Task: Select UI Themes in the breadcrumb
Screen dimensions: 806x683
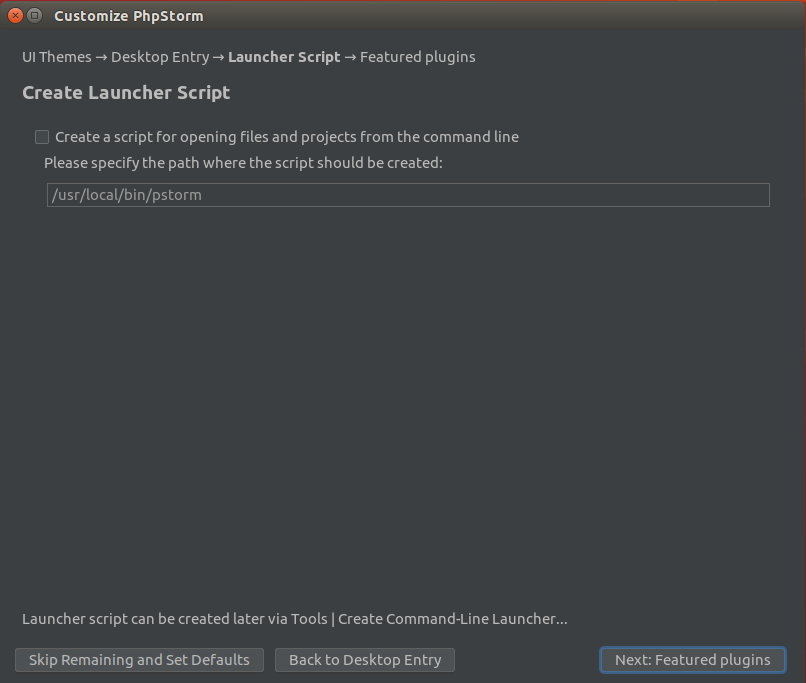Action: point(57,57)
